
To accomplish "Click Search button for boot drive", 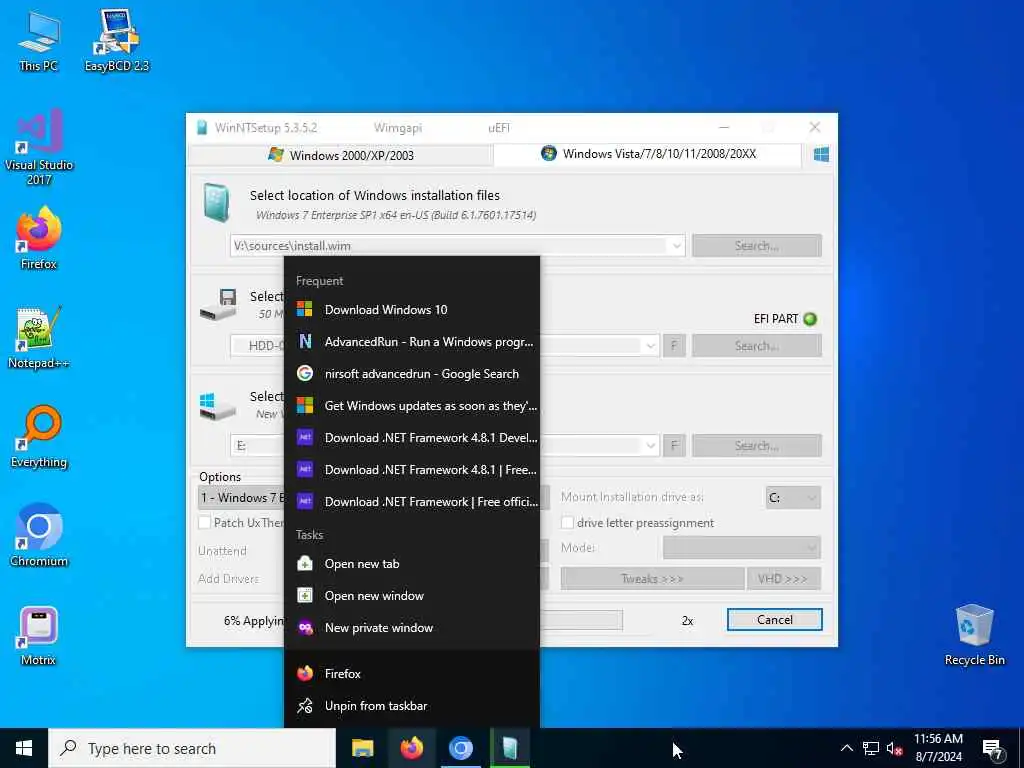I will 756,345.
